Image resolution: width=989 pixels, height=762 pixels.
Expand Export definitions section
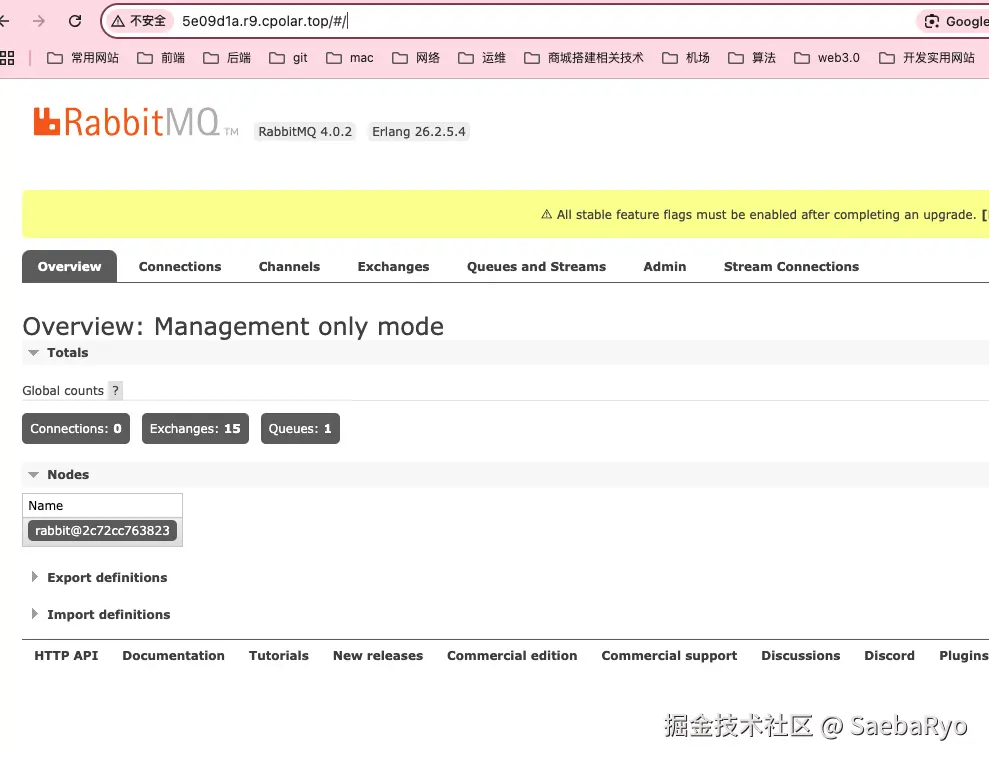[99, 577]
